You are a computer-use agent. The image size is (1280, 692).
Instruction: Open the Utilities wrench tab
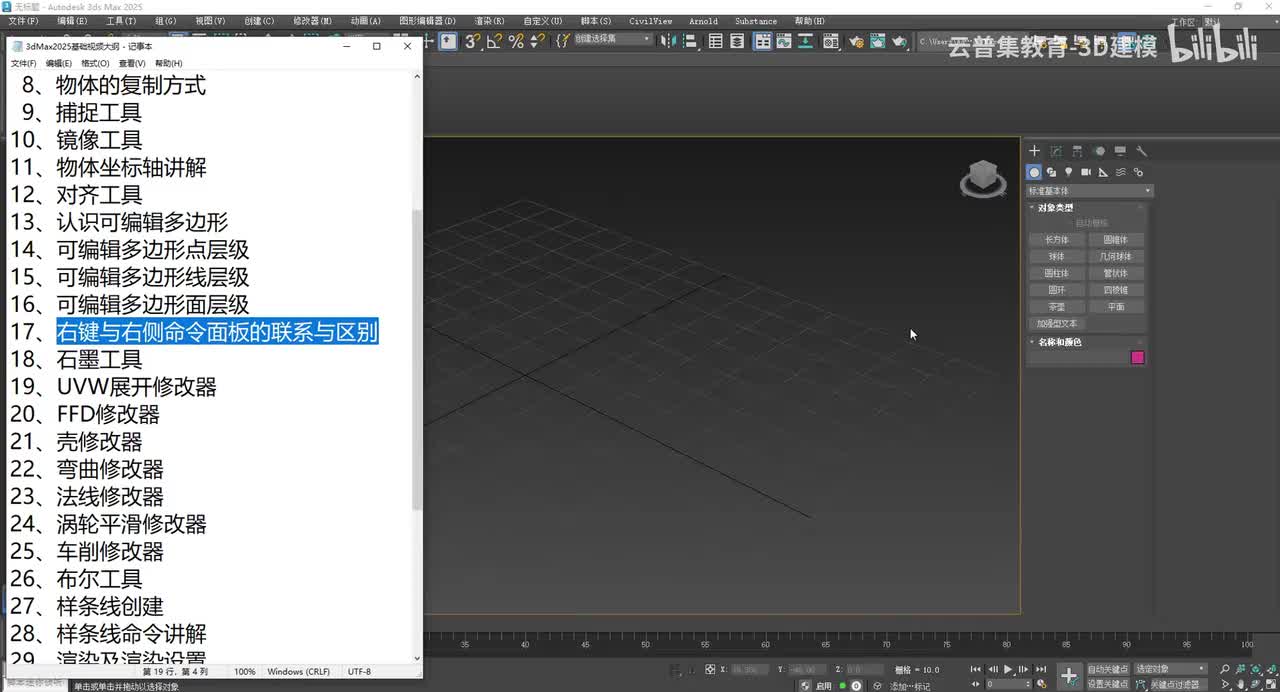(1141, 151)
